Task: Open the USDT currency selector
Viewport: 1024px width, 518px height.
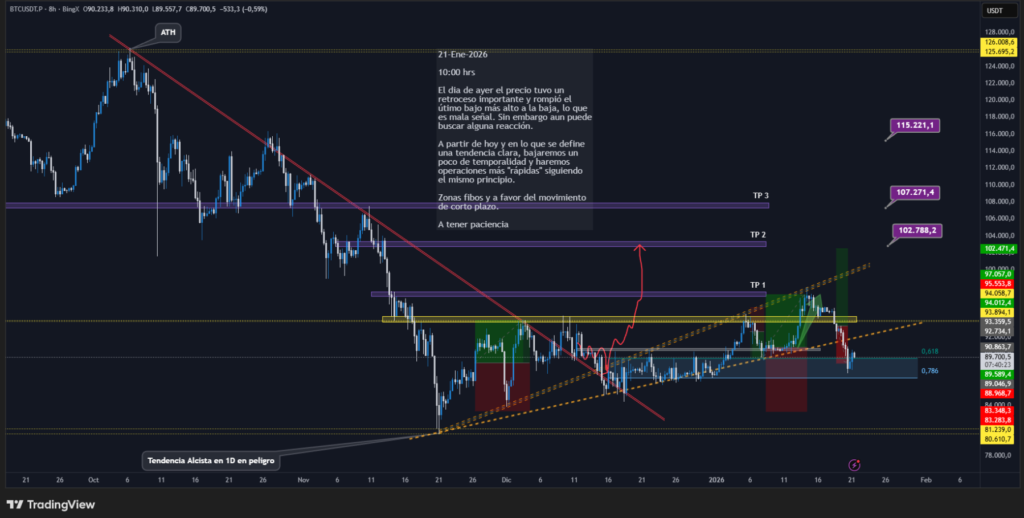Action: 994,10
